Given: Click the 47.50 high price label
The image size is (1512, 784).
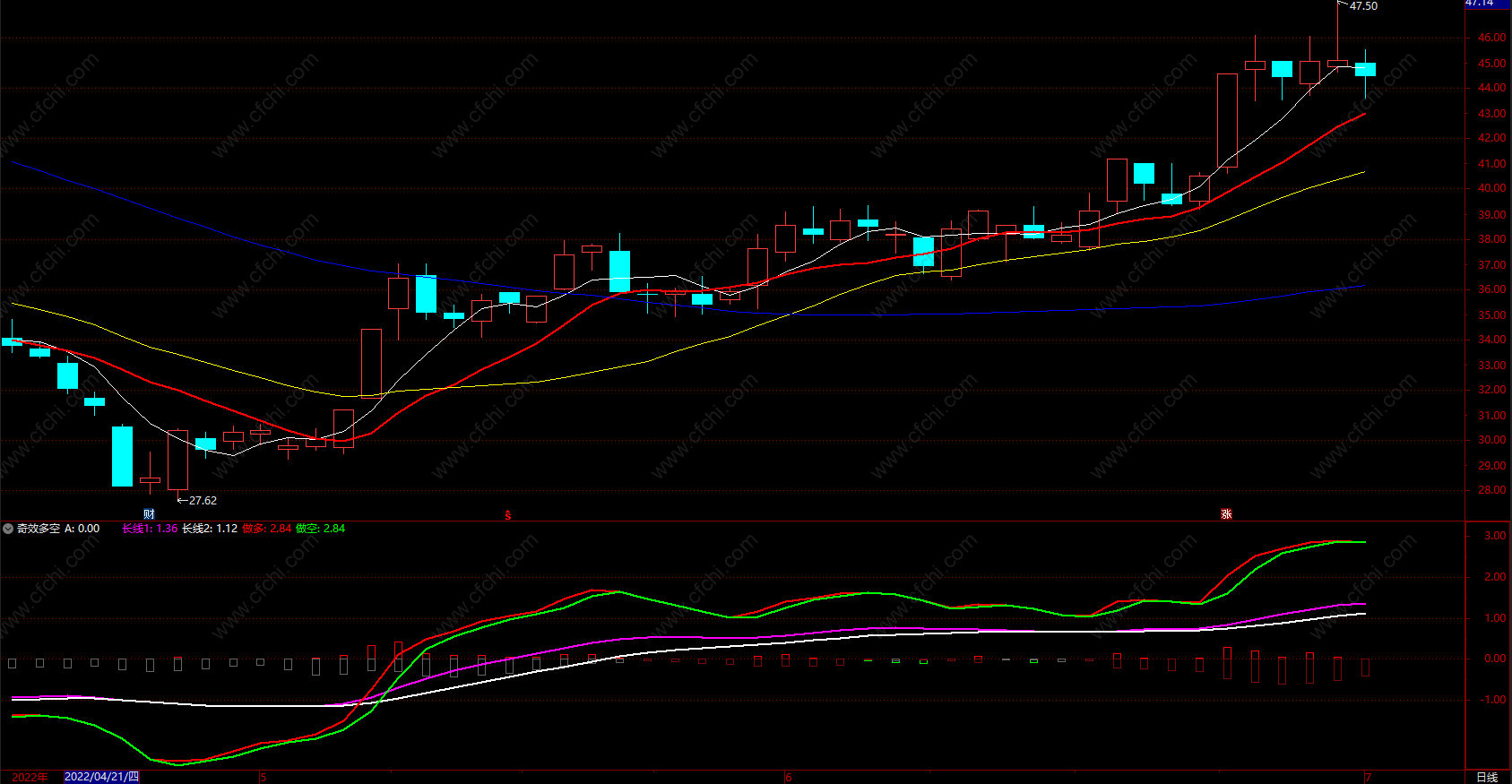Looking at the screenshot, I should point(1363,6).
